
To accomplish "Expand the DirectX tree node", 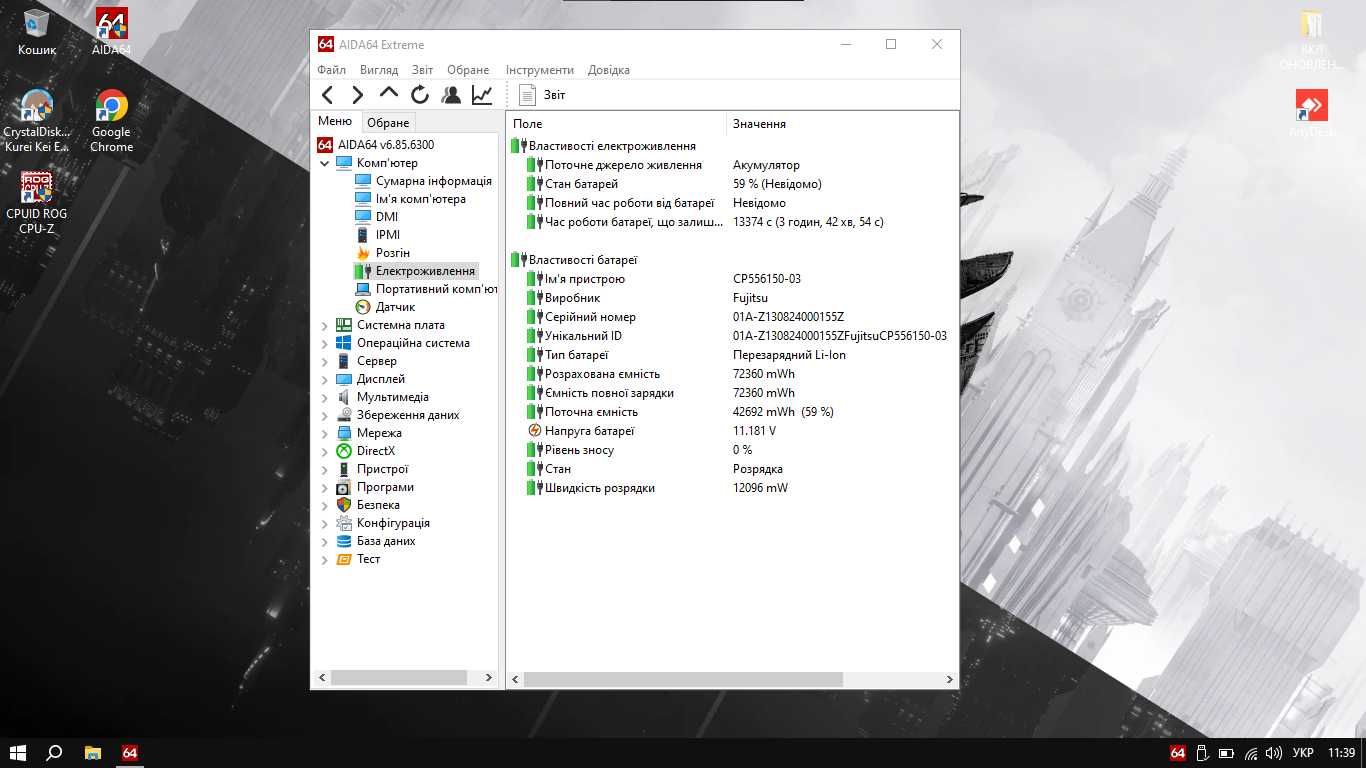I will click(324, 451).
